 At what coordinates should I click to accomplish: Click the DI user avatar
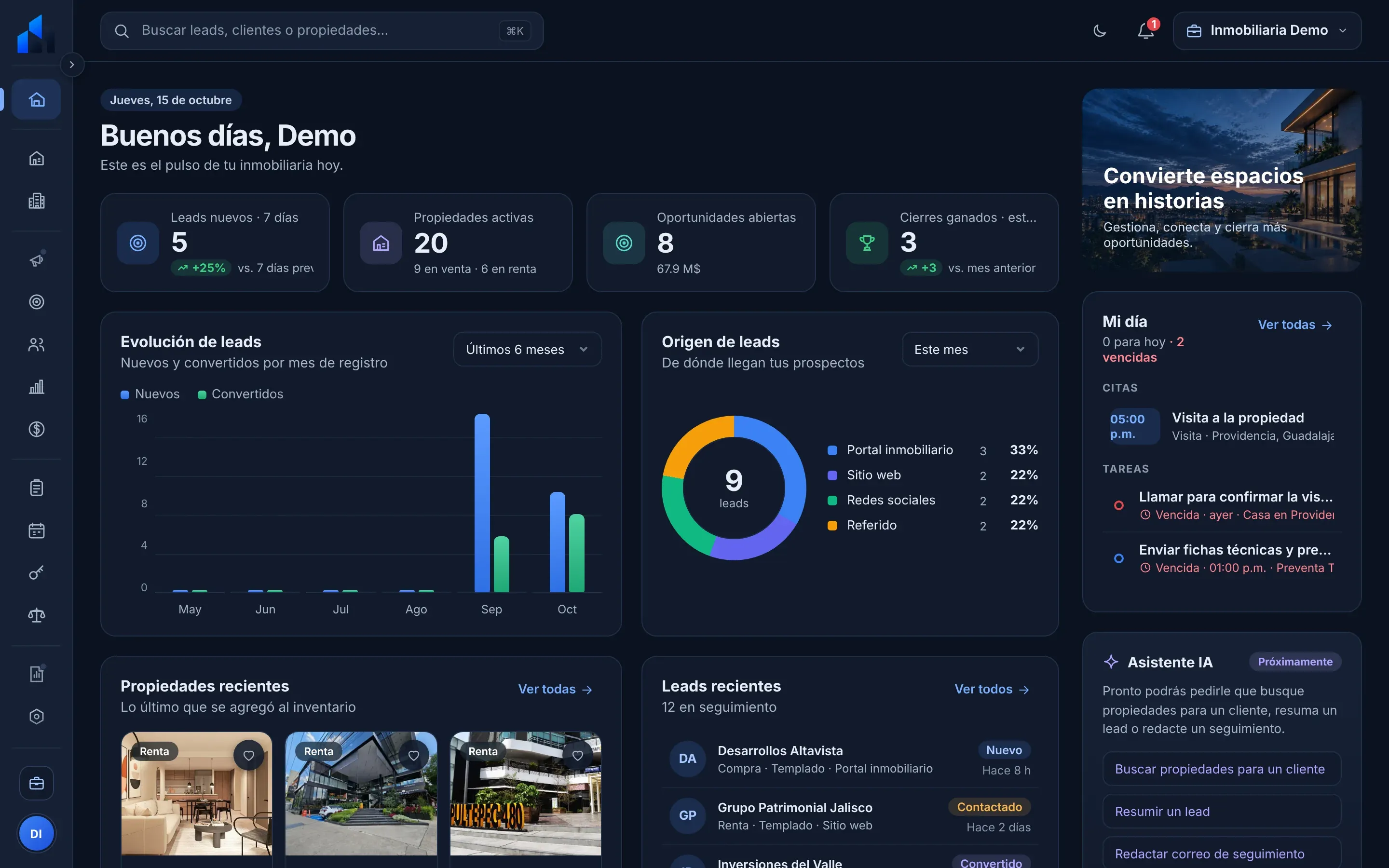click(x=36, y=834)
